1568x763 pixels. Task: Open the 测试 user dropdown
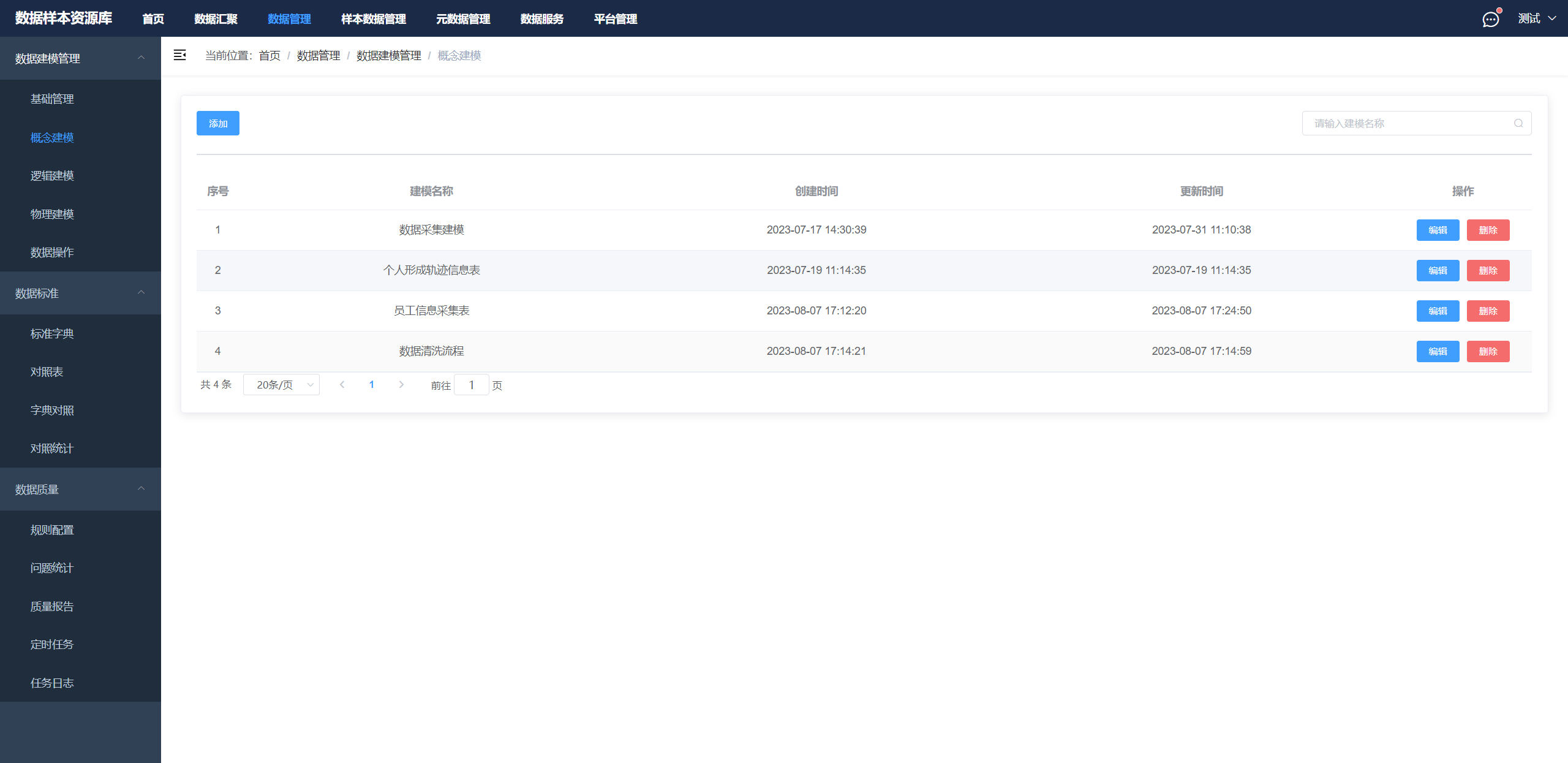coord(1537,18)
